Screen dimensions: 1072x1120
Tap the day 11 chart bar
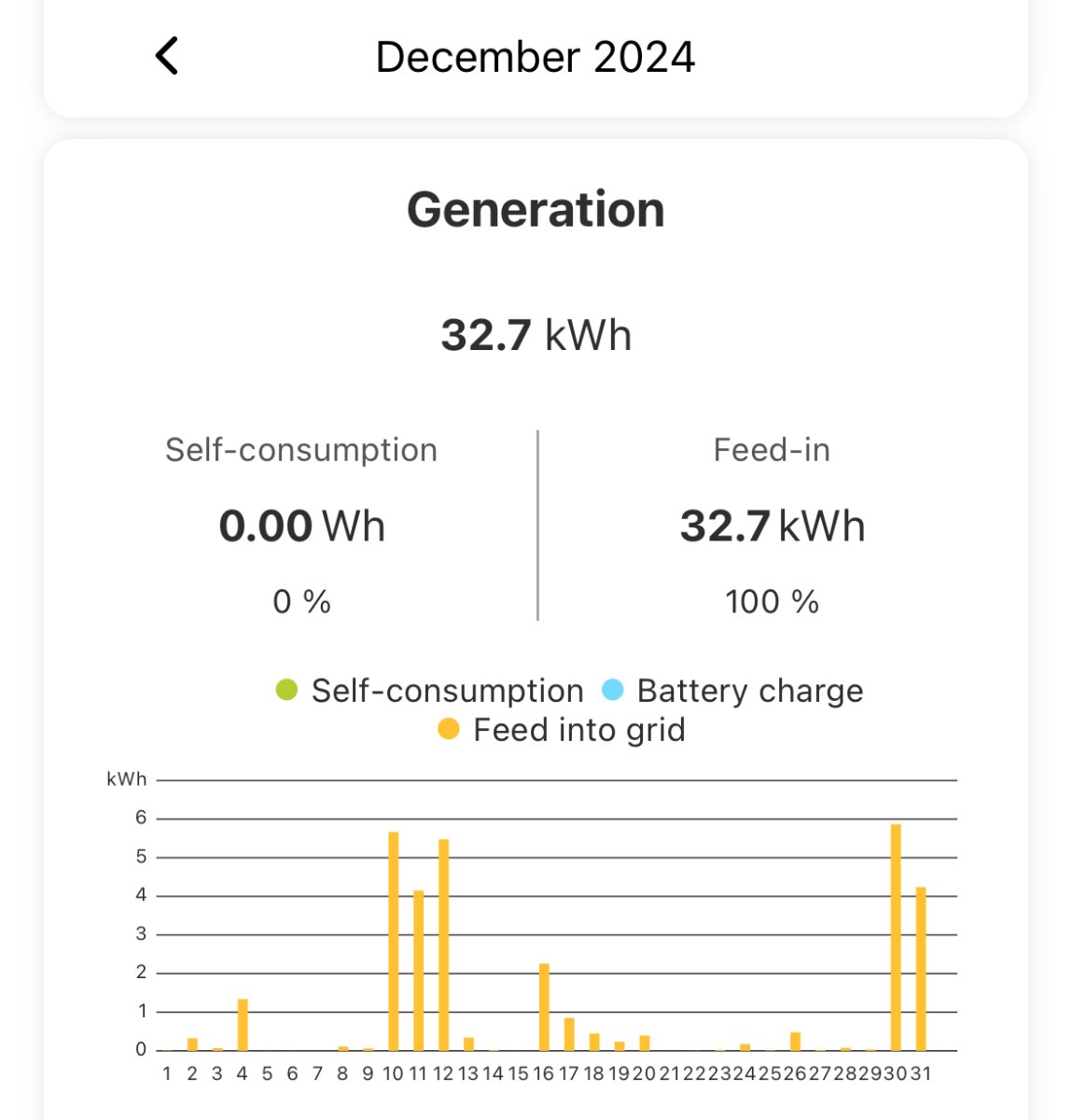coord(419,971)
